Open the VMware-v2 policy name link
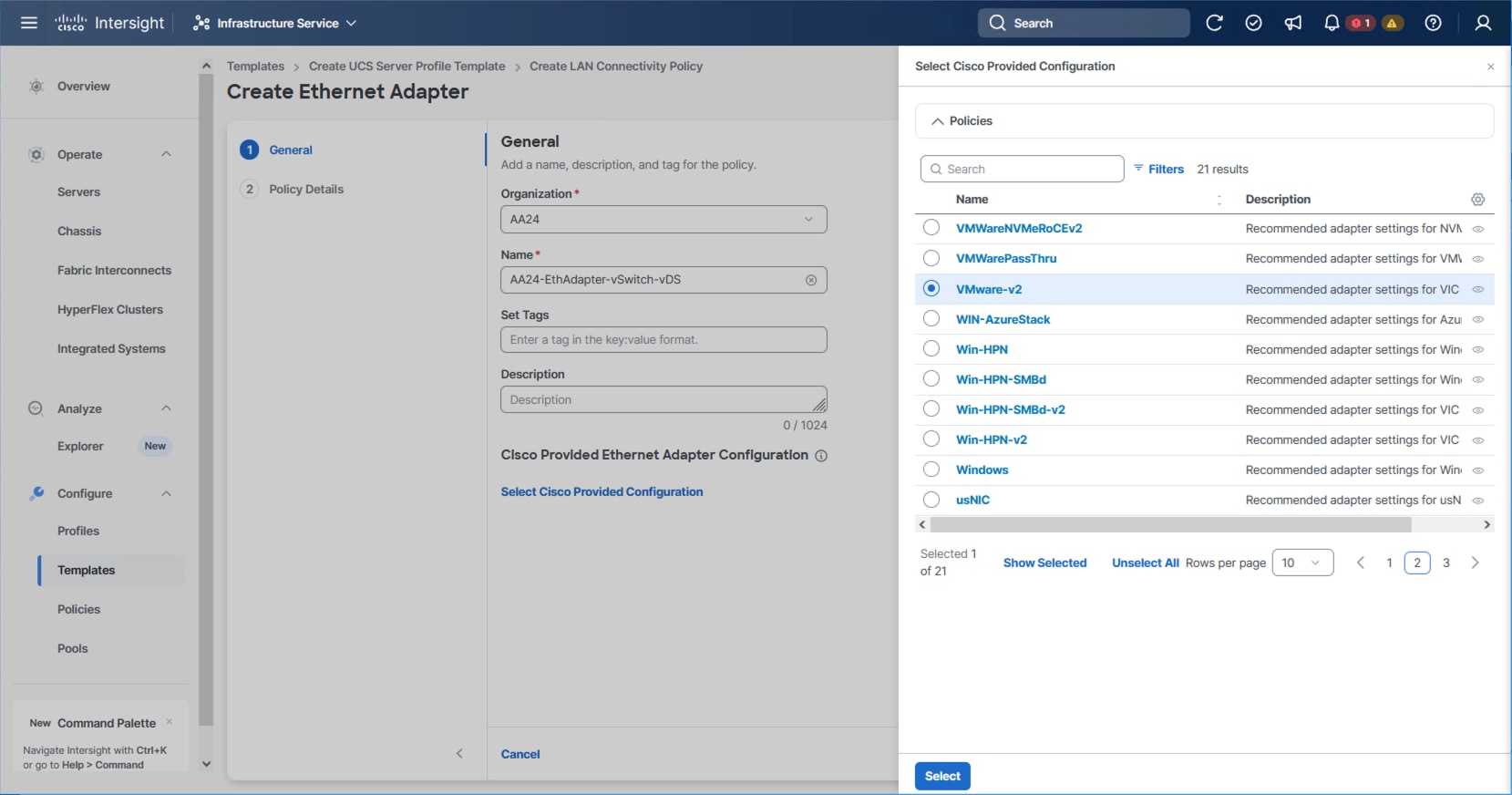Viewport: 1512px width, 795px height. (989, 289)
